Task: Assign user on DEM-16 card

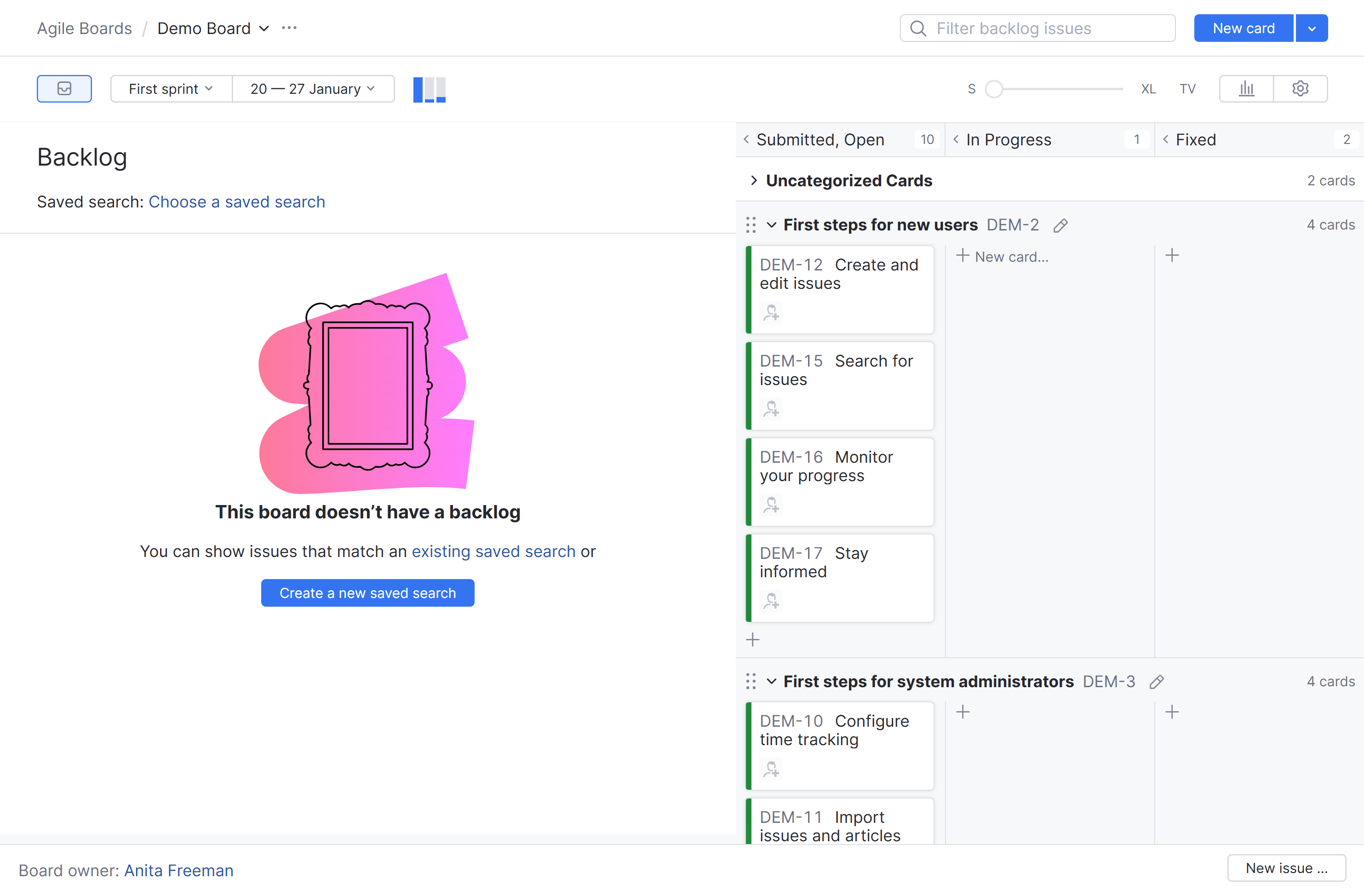Action: [771, 505]
